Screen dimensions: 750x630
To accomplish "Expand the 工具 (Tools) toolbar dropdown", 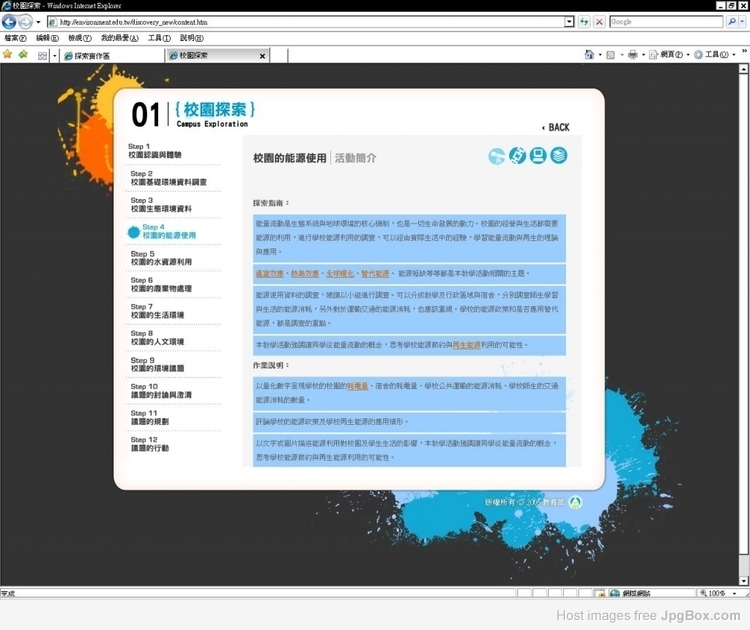I will click(x=735, y=55).
